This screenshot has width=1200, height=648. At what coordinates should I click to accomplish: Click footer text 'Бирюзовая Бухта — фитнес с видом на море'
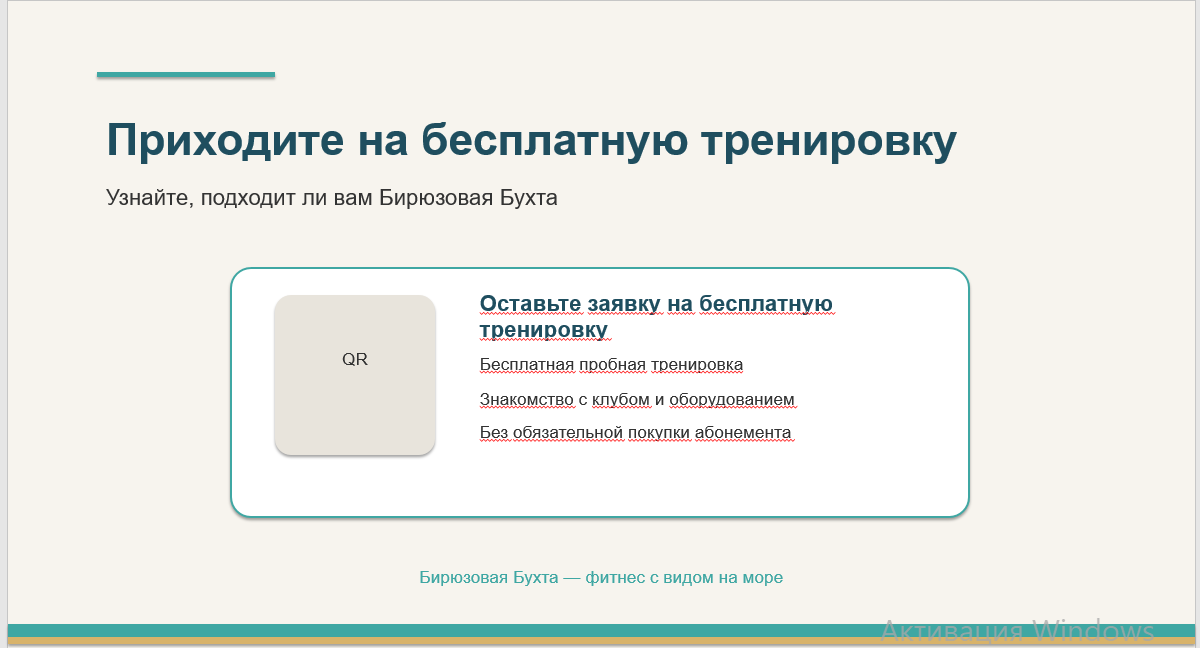601,577
